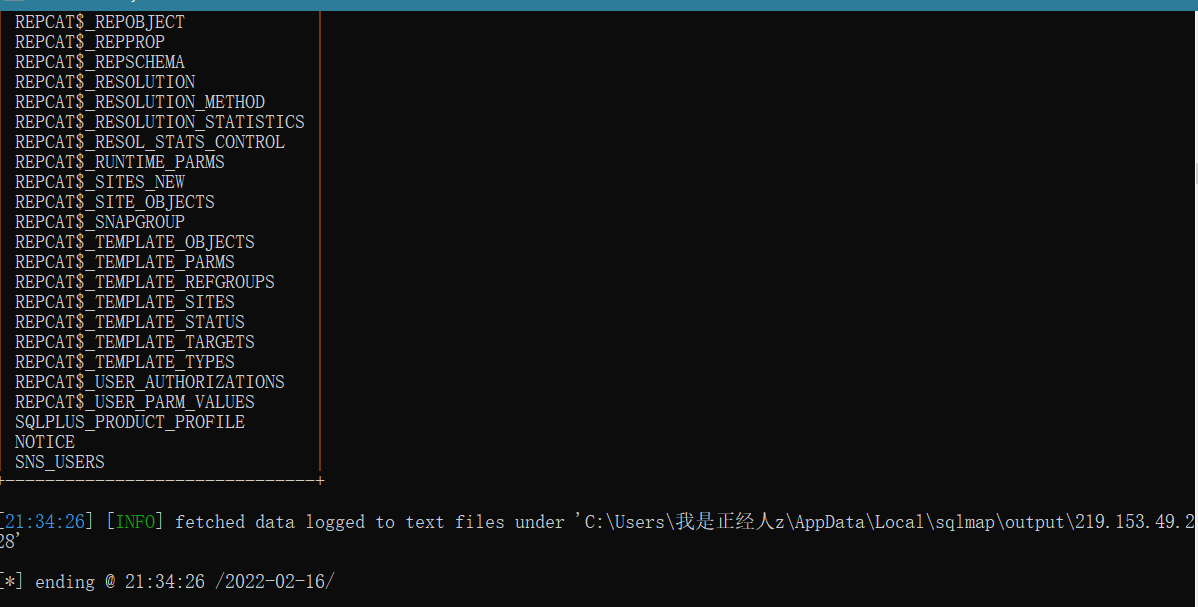Select the REPCAT$_USER_AUTHORIZATIONS line
This screenshot has width=1198, height=607.
(150, 382)
